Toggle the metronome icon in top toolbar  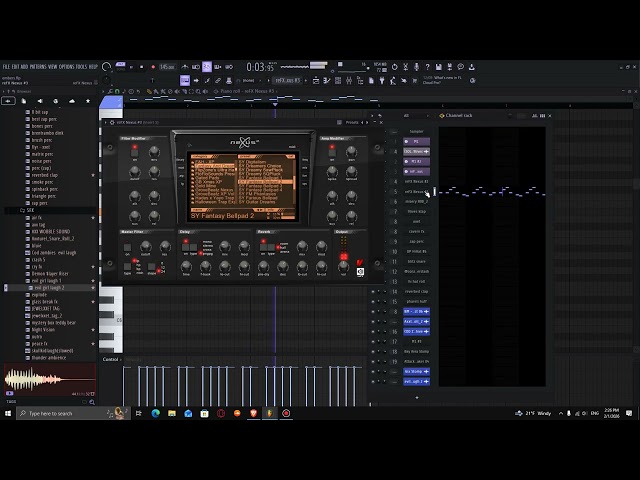coord(185,67)
